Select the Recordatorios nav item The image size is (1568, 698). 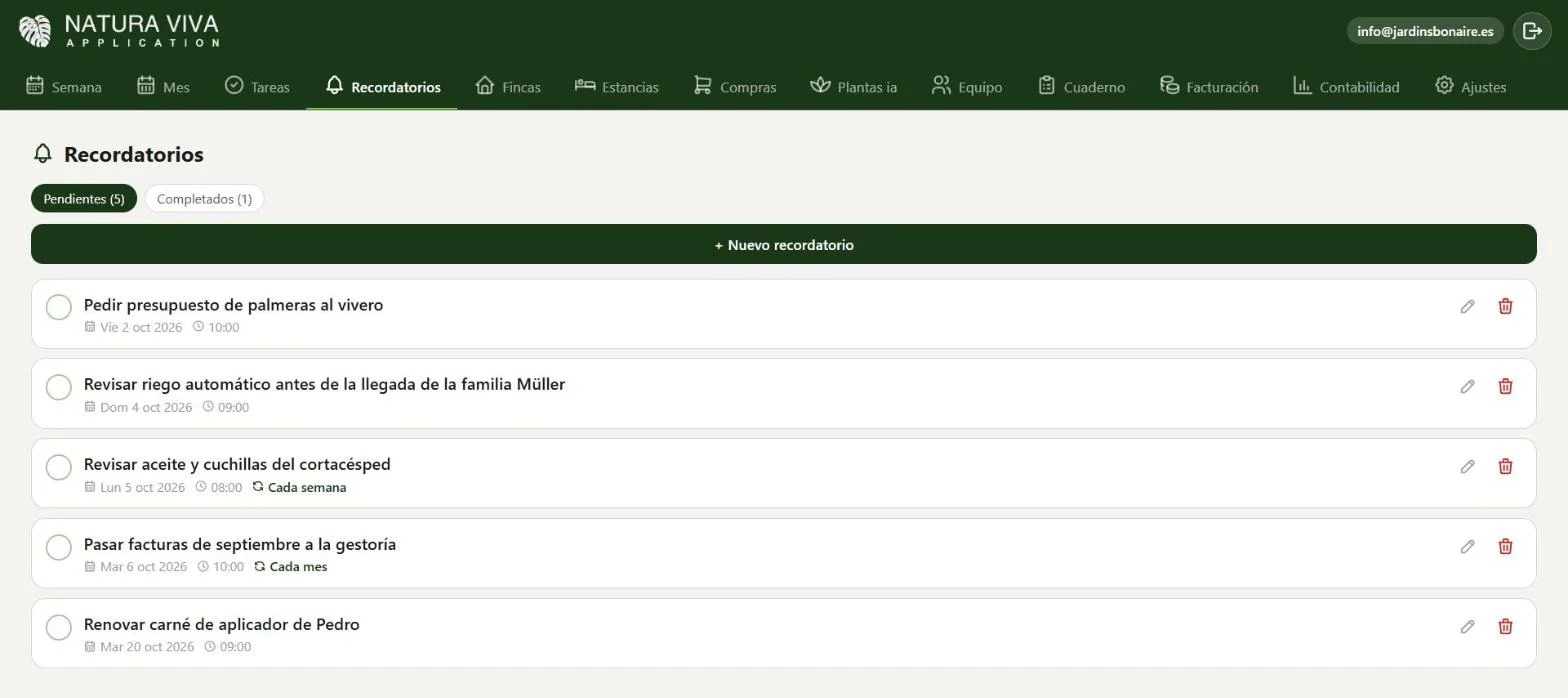coord(382,87)
